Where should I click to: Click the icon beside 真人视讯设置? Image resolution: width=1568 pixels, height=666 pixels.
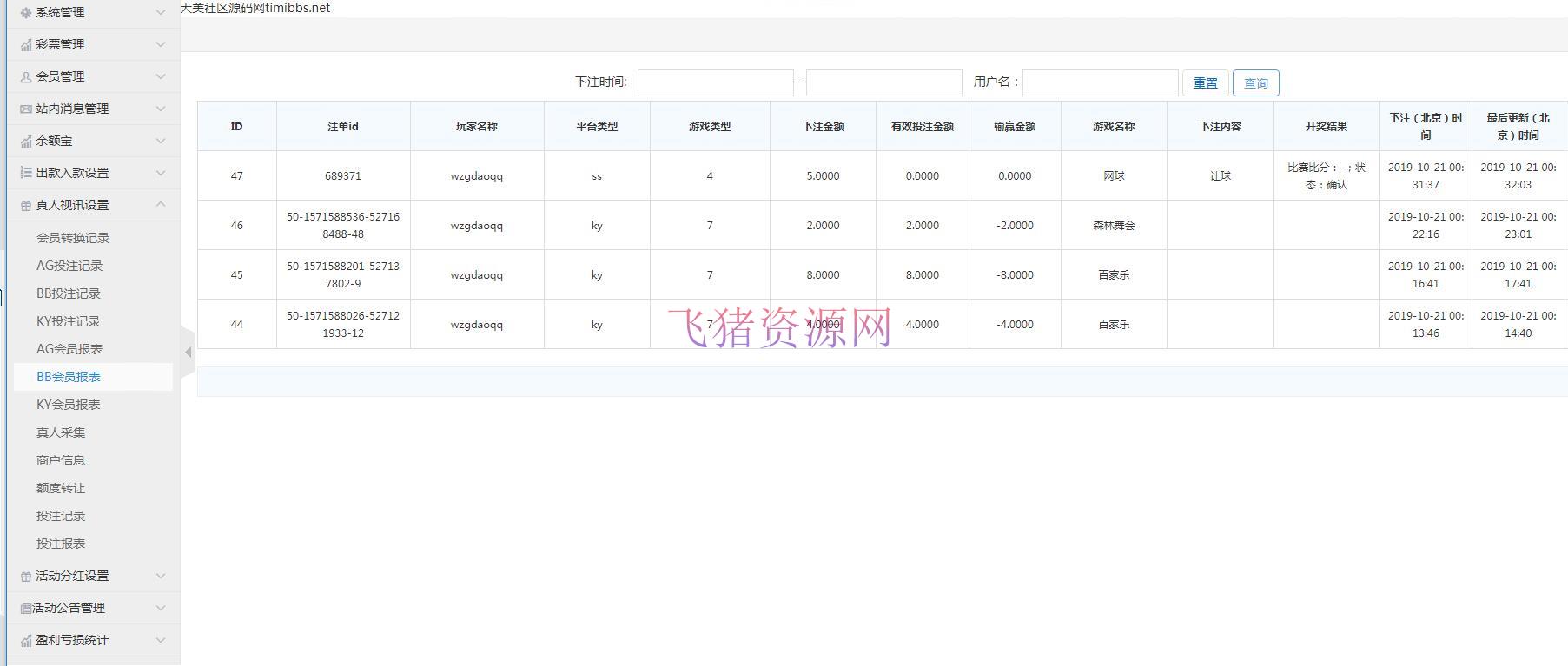(x=26, y=206)
